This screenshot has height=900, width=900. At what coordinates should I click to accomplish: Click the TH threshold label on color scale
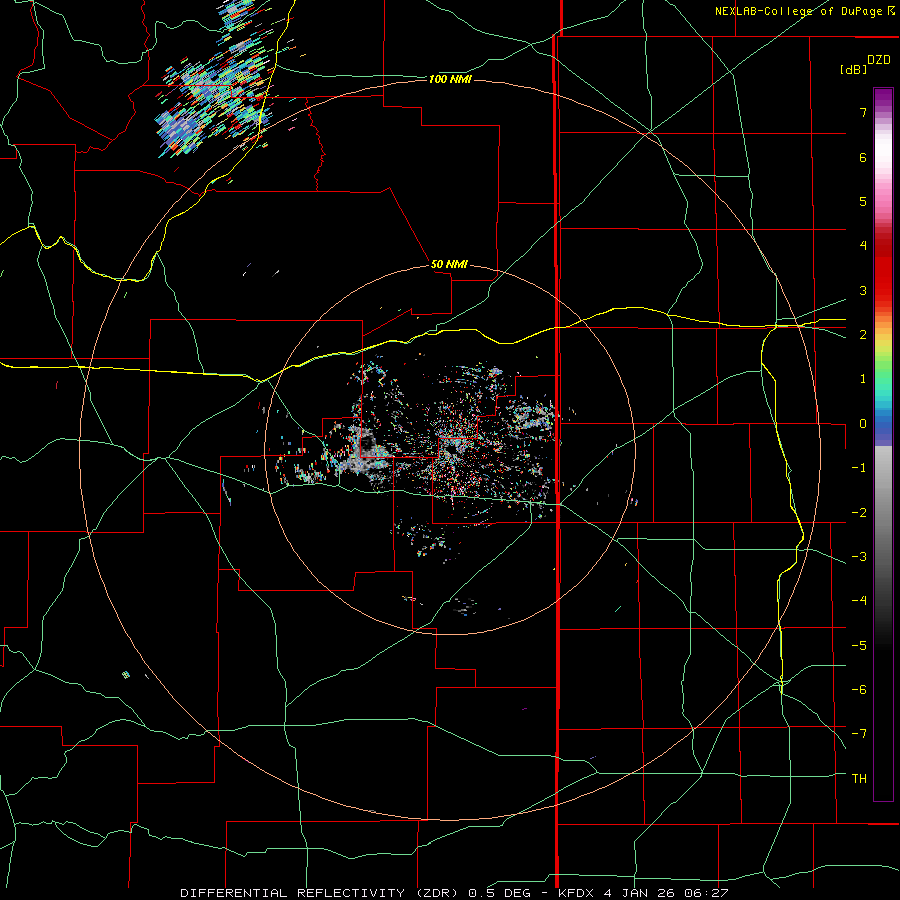click(859, 778)
